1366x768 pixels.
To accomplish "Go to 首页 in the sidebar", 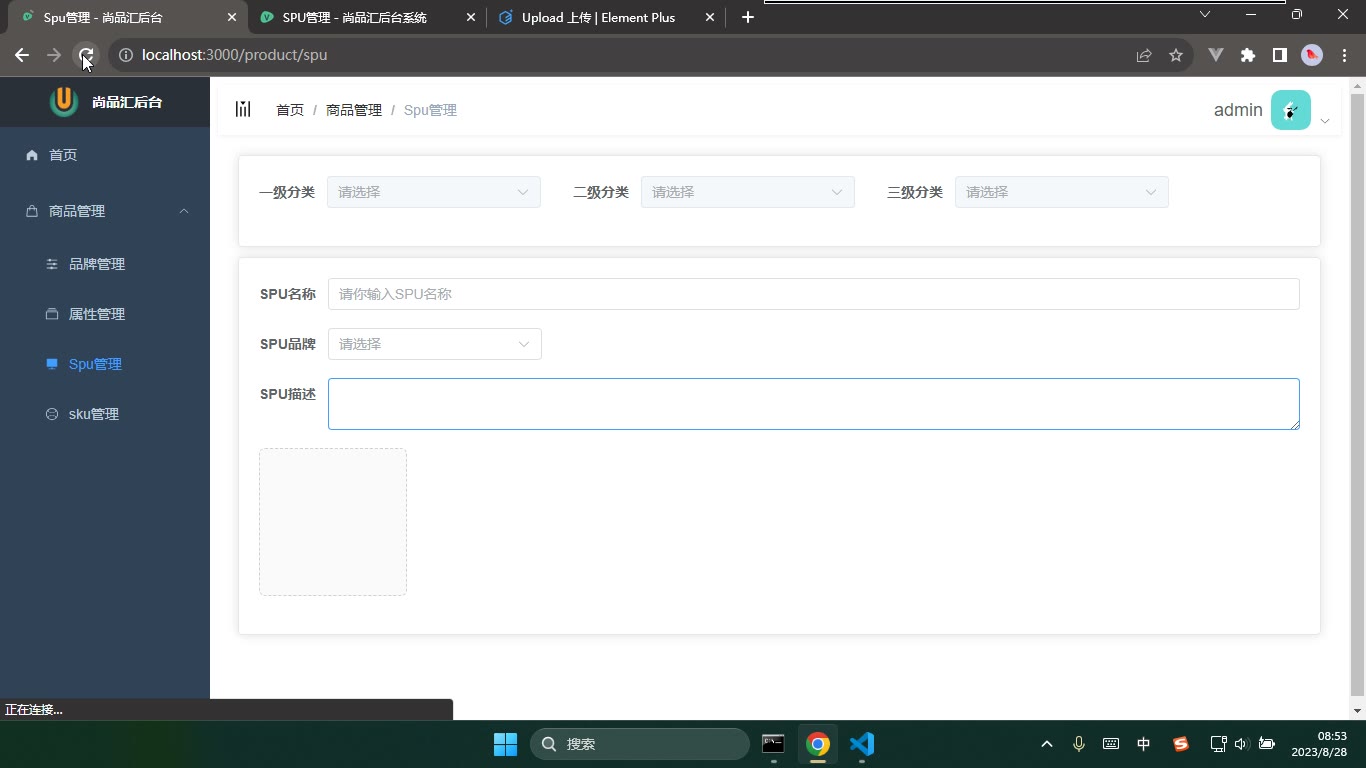I will (105, 155).
